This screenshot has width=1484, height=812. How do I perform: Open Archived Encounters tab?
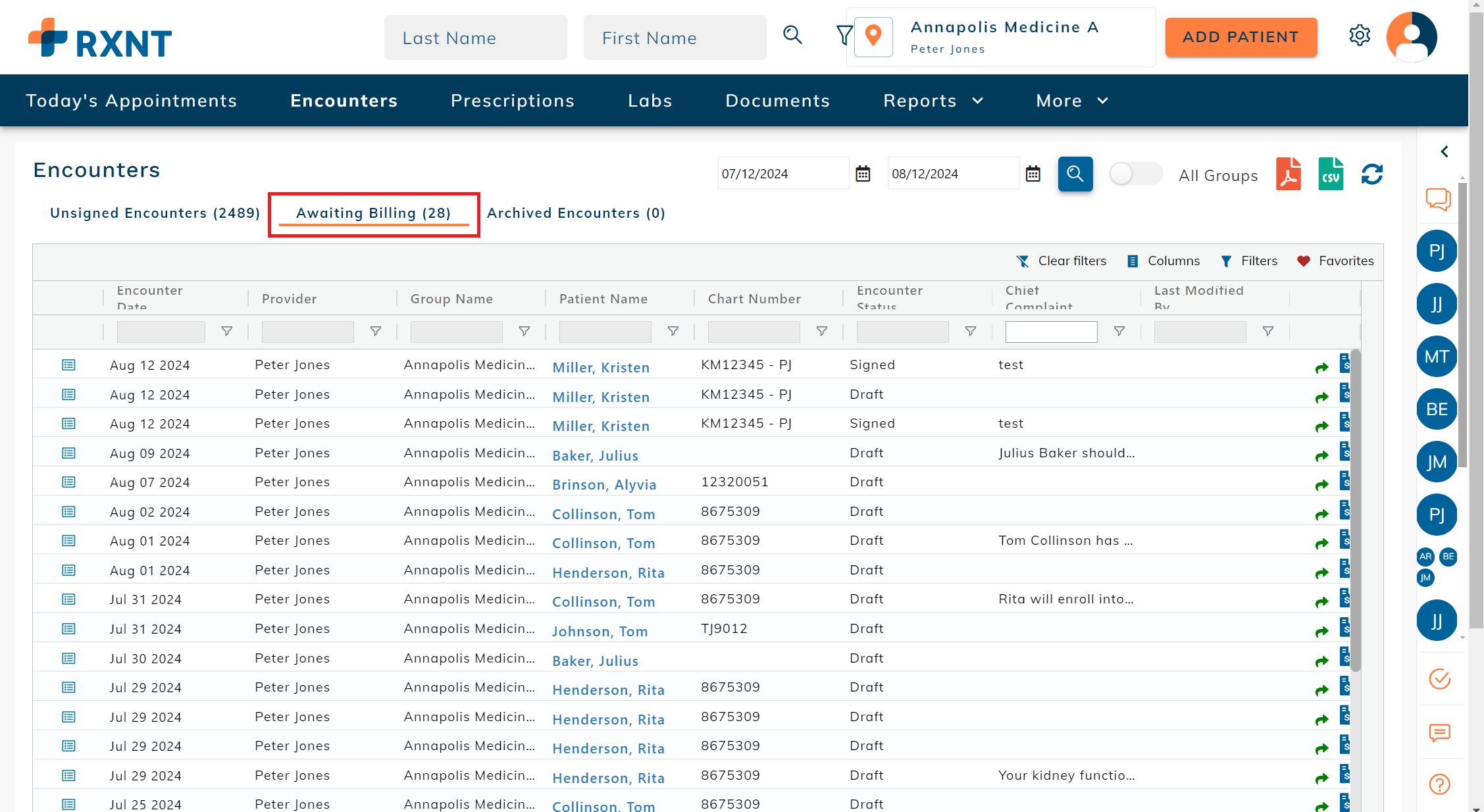(576, 213)
